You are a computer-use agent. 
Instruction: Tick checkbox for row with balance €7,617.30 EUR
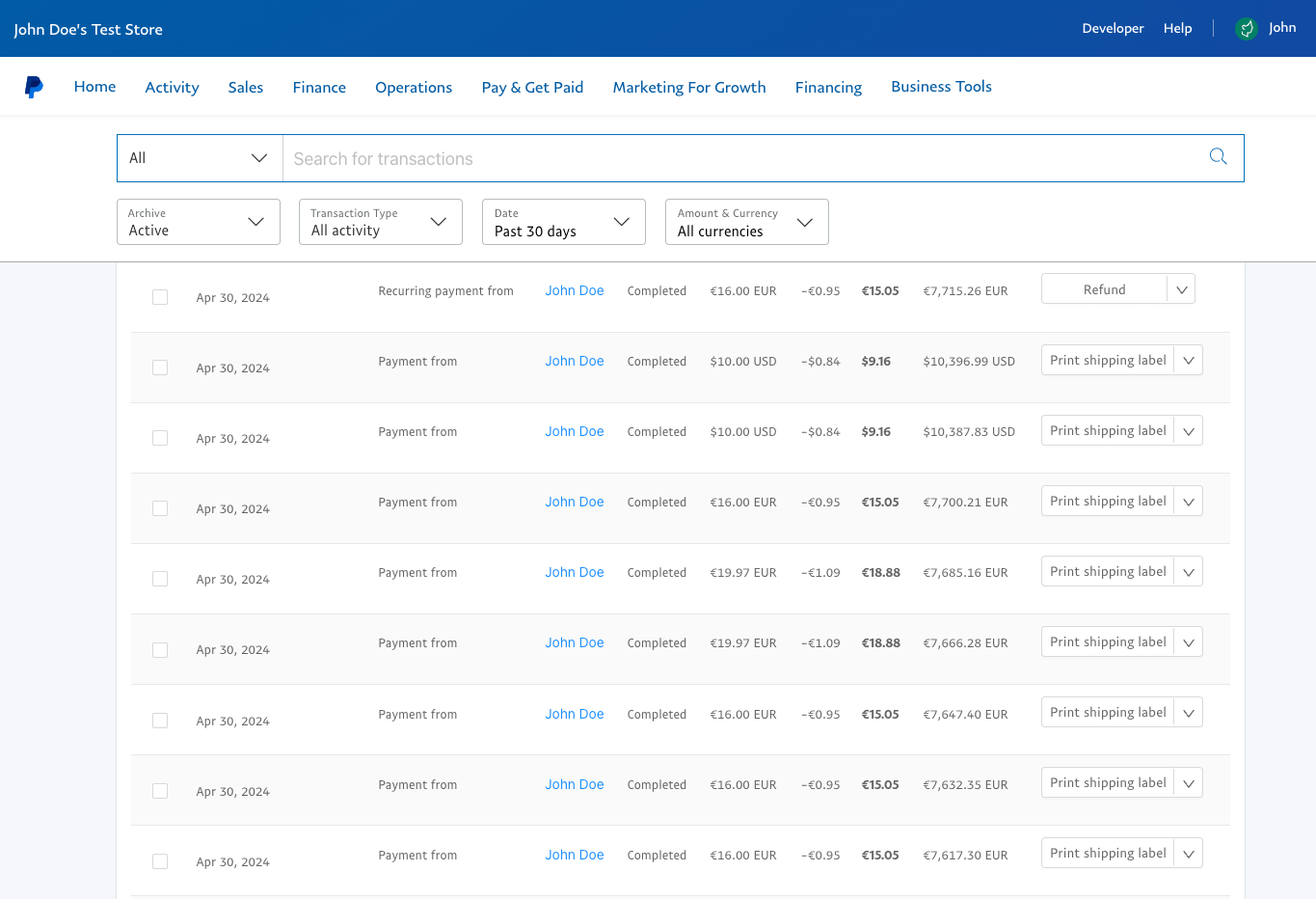160,861
